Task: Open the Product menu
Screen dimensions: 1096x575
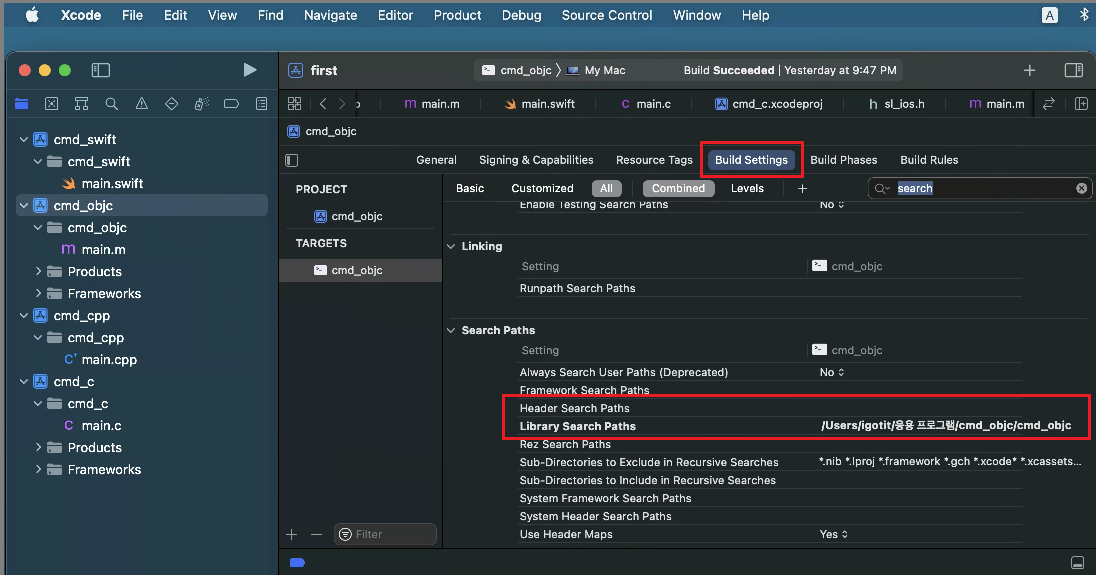Action: (x=457, y=15)
